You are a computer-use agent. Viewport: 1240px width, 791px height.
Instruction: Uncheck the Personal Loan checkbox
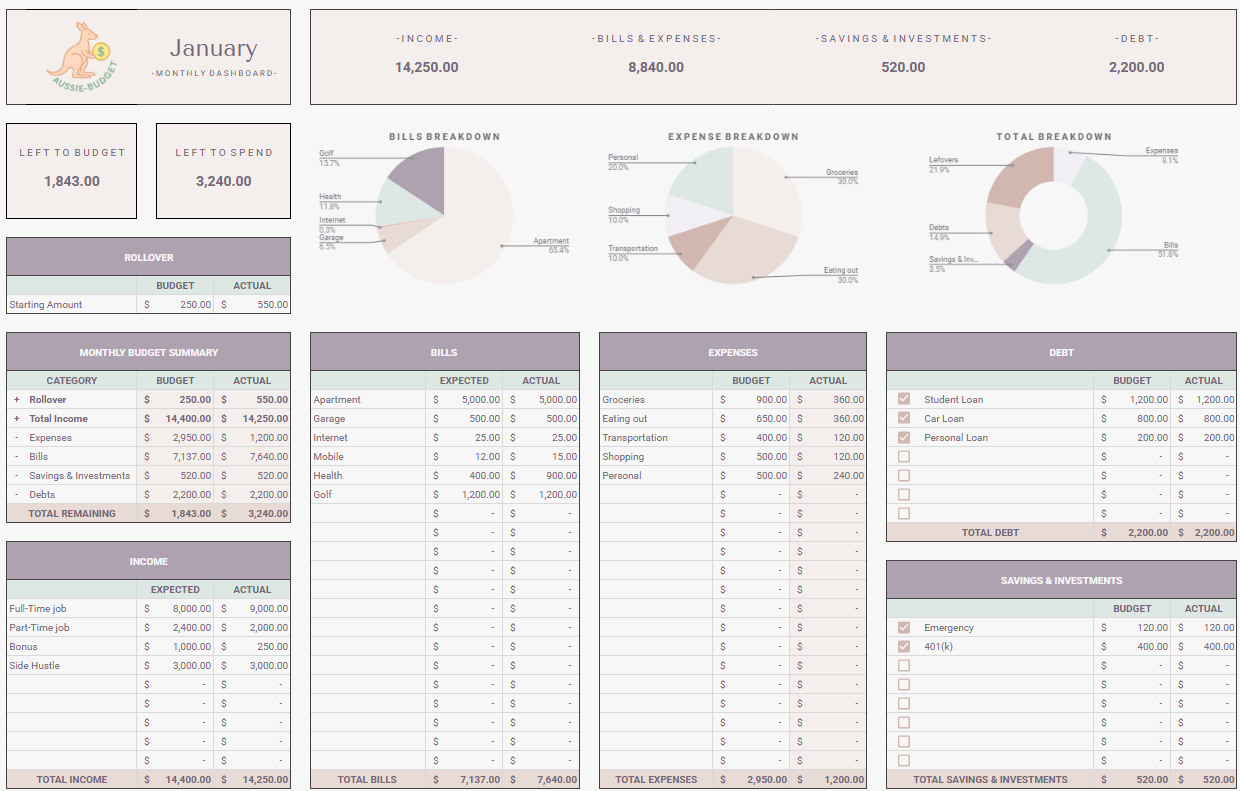tap(904, 437)
